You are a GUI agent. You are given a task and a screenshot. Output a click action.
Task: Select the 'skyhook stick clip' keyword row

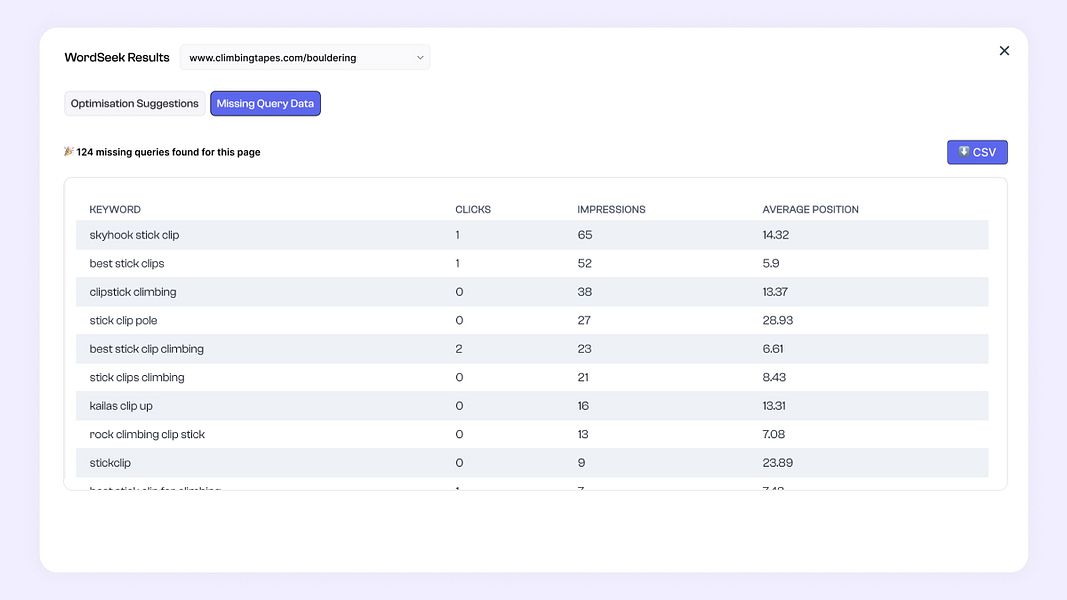coord(134,235)
